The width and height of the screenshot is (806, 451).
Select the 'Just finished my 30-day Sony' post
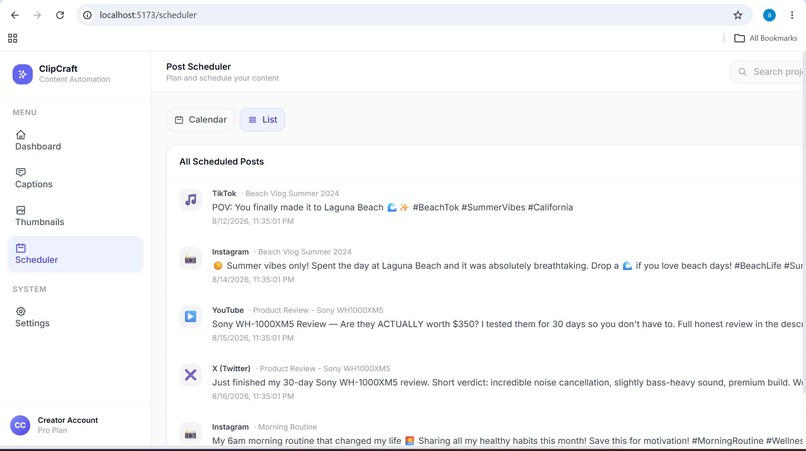(486, 382)
